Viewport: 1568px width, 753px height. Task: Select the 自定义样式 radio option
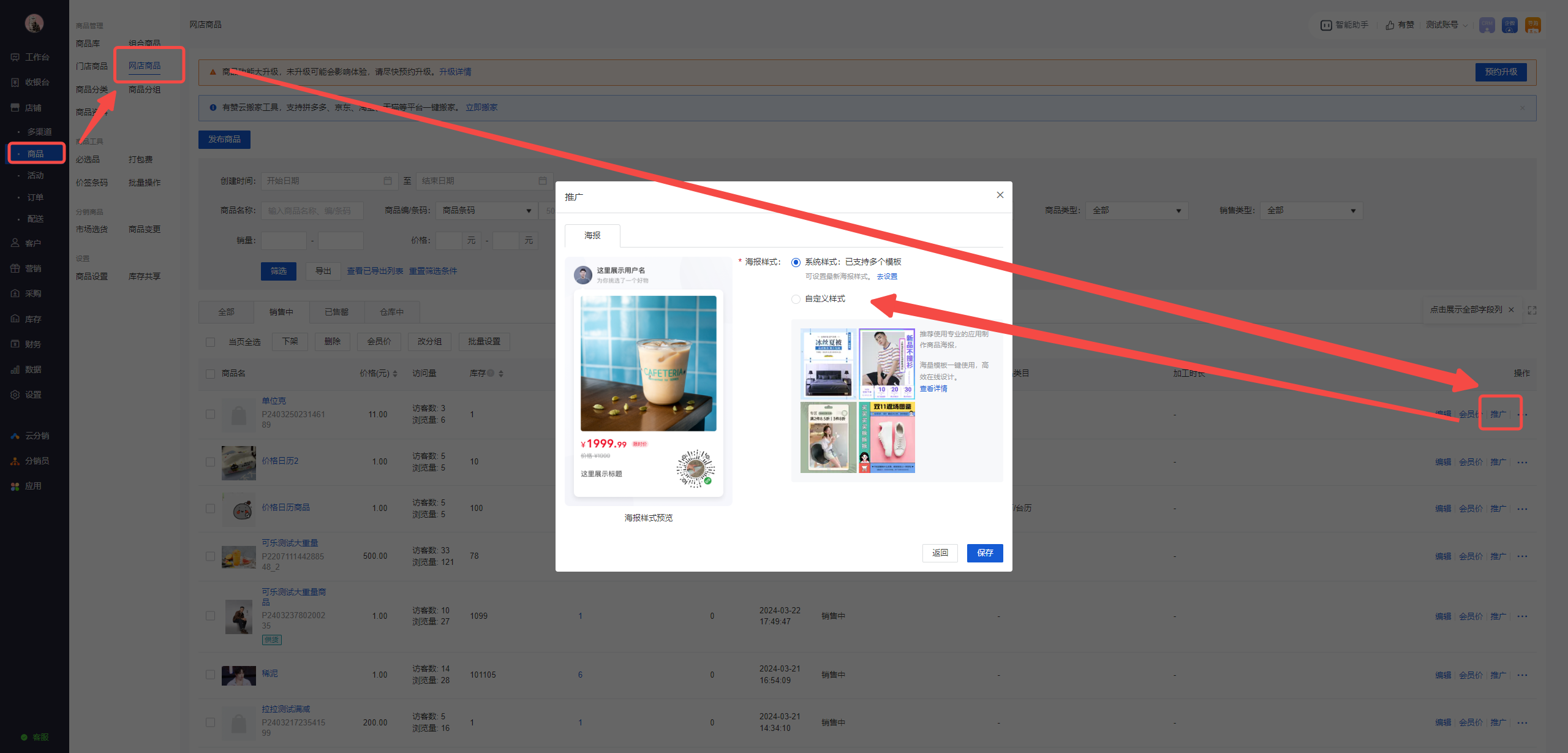(796, 299)
